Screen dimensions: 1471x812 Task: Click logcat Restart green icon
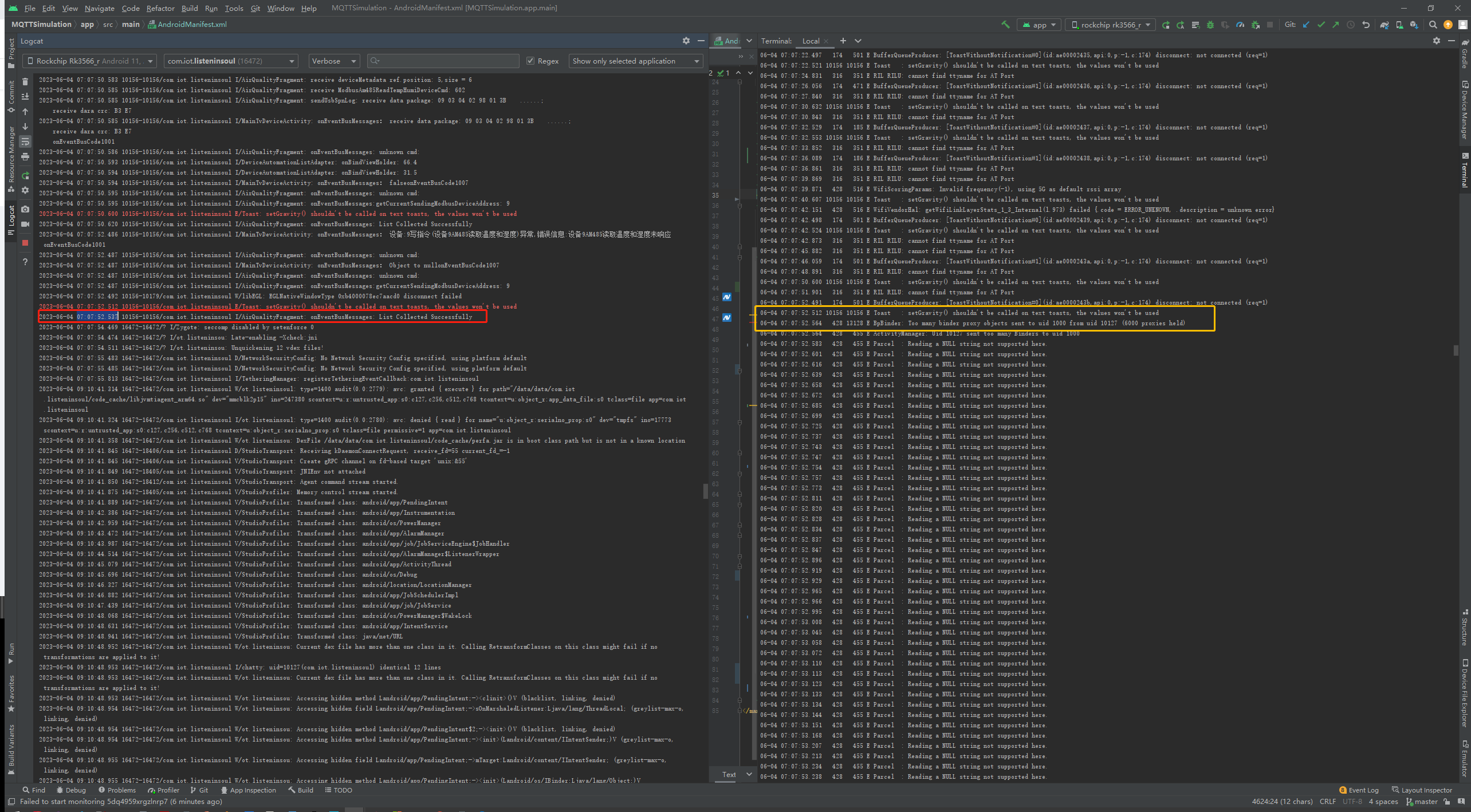point(25,175)
